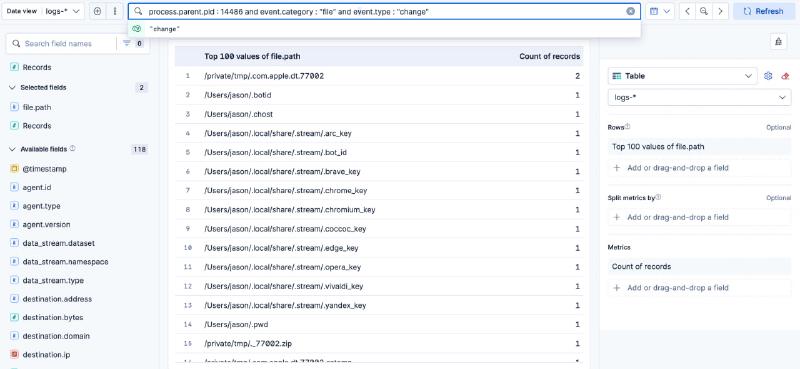Click the agent.id field
The width and height of the screenshot is (800, 369).
pos(37,187)
